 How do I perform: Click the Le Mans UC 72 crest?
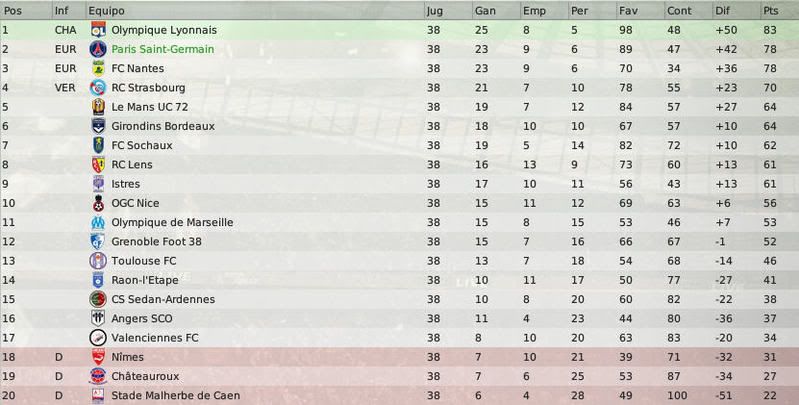pyautogui.click(x=98, y=107)
